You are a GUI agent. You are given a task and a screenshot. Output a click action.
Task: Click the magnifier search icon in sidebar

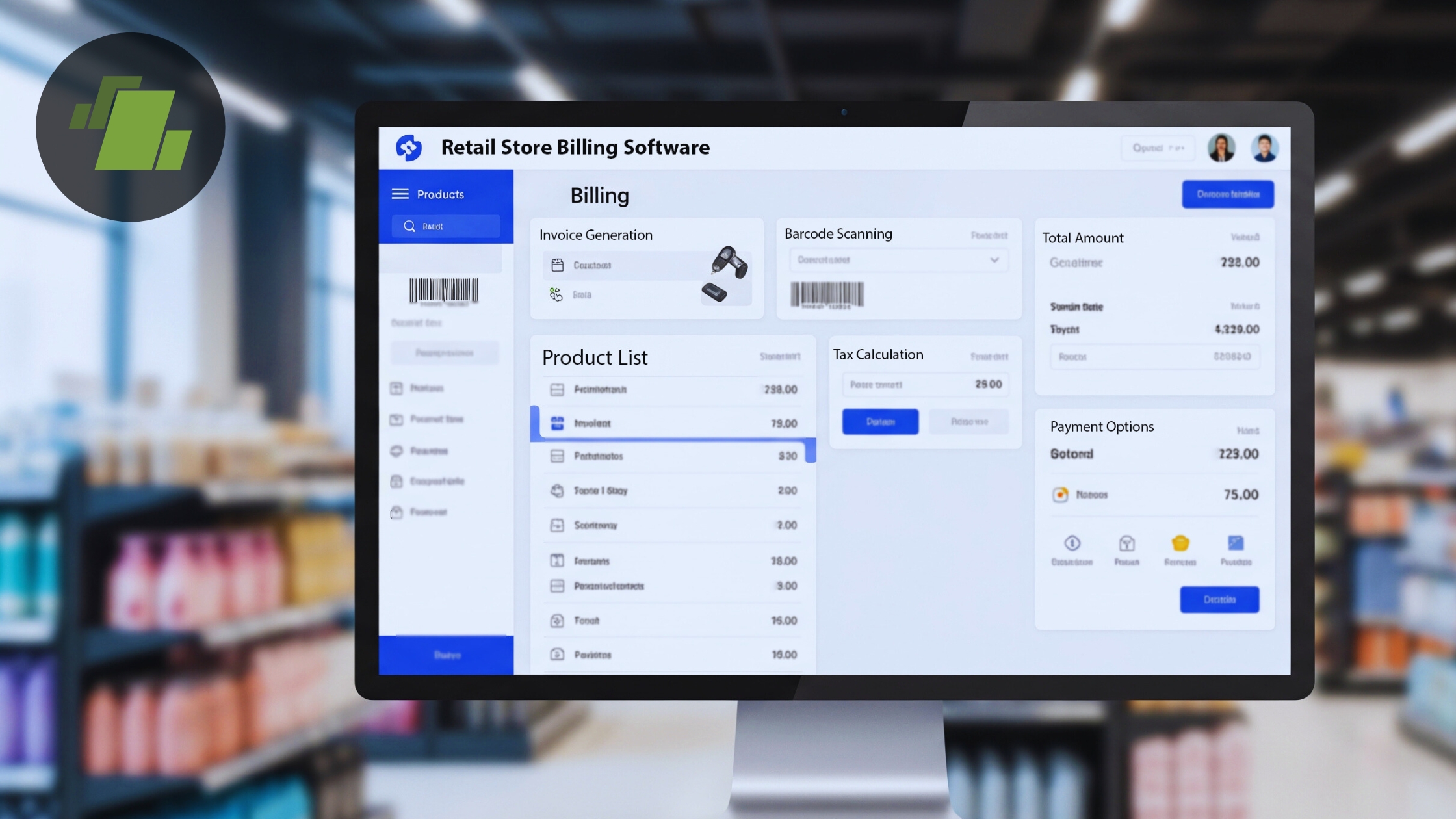coord(409,226)
